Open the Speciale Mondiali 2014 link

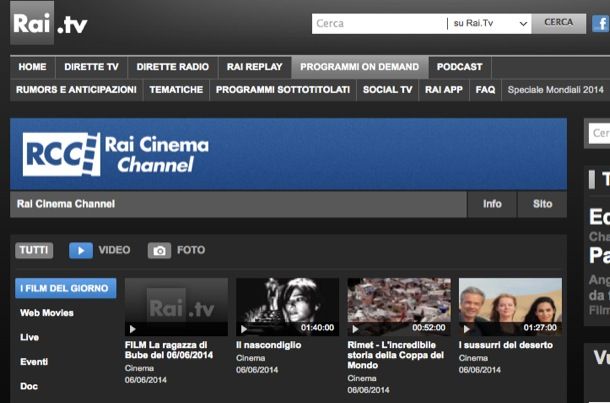click(555, 90)
